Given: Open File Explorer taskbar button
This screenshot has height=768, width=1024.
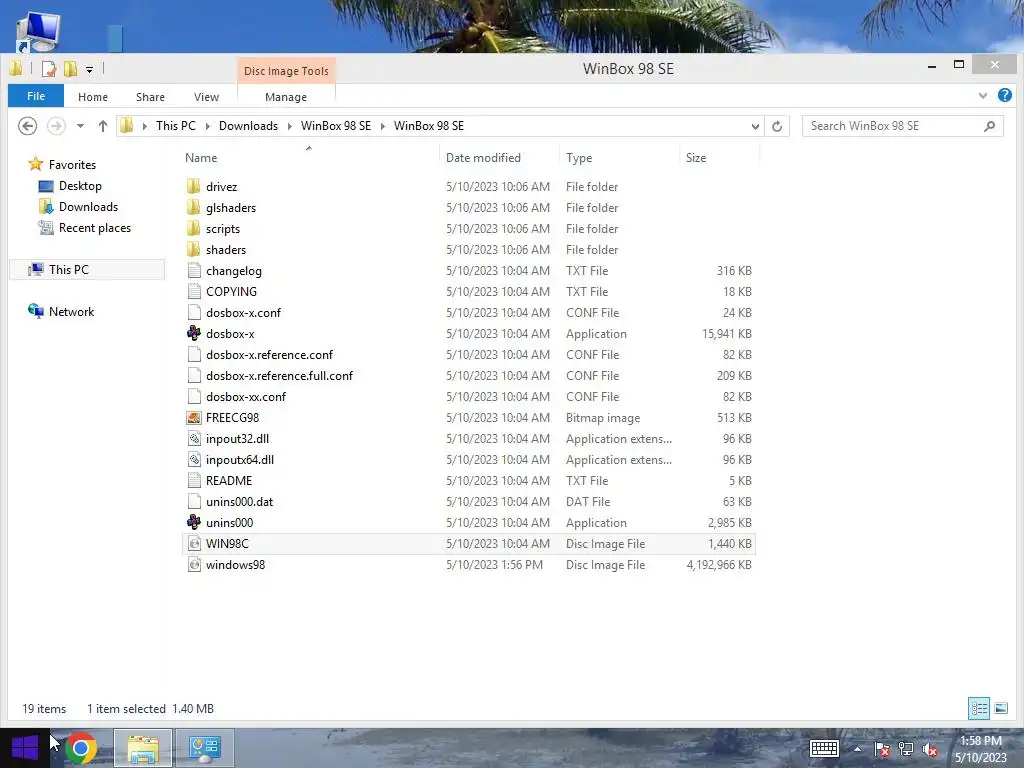Looking at the screenshot, I should coord(143,748).
